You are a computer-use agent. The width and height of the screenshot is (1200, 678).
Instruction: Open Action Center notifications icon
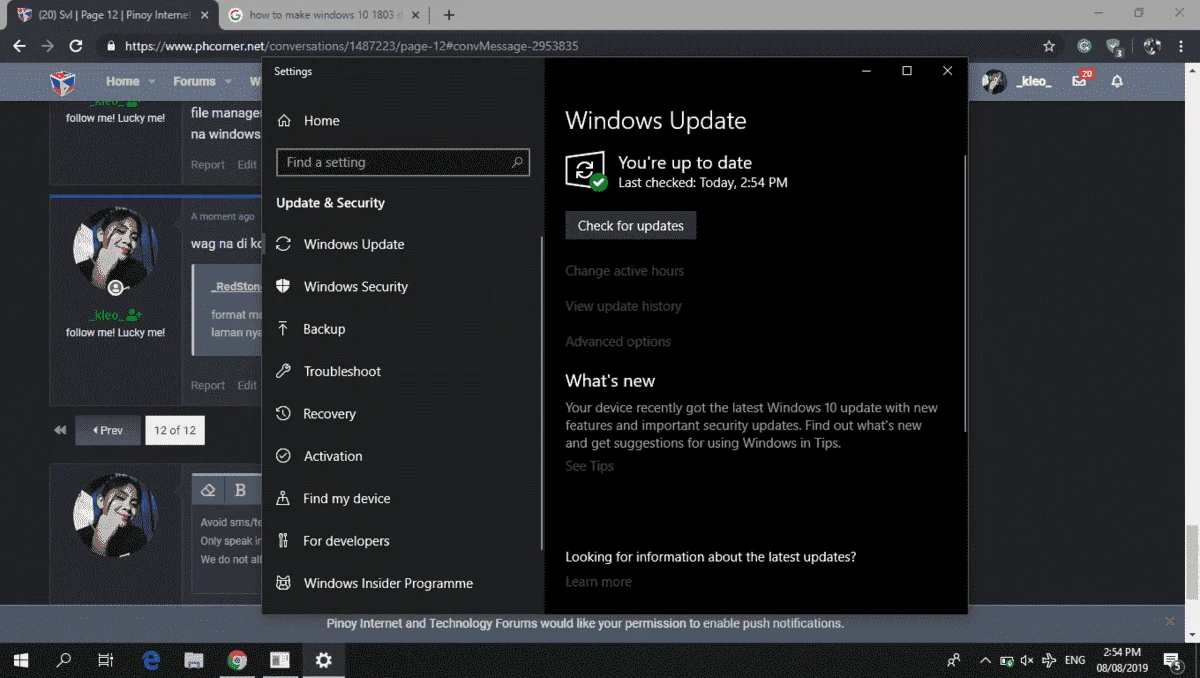[1172, 660]
